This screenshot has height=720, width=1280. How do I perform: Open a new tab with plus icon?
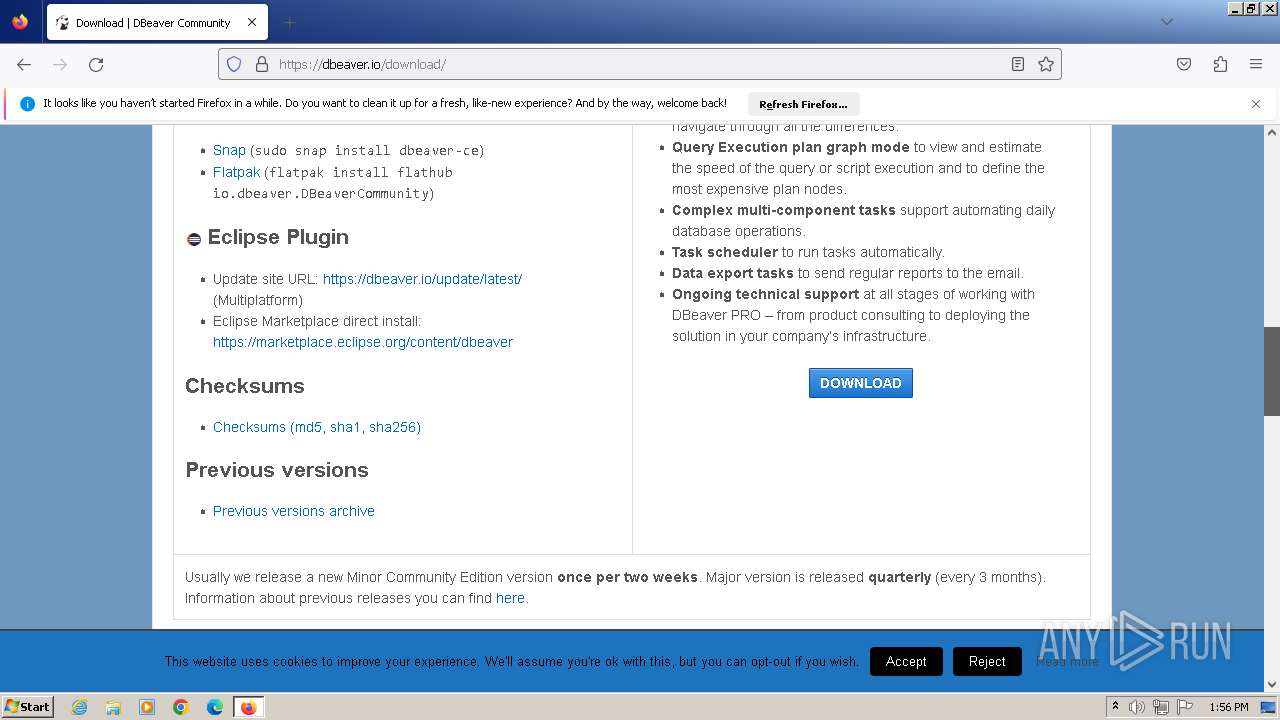289,22
